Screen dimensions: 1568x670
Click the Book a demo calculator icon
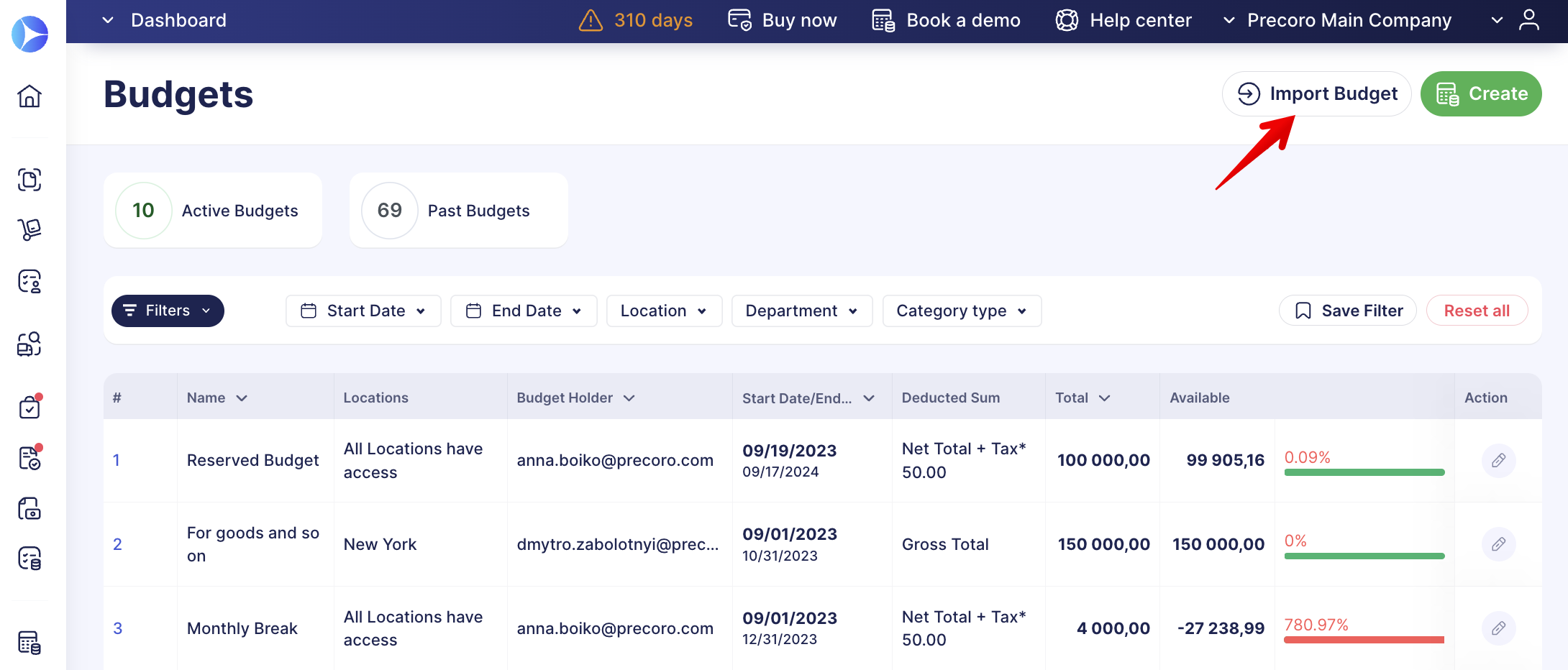click(883, 20)
